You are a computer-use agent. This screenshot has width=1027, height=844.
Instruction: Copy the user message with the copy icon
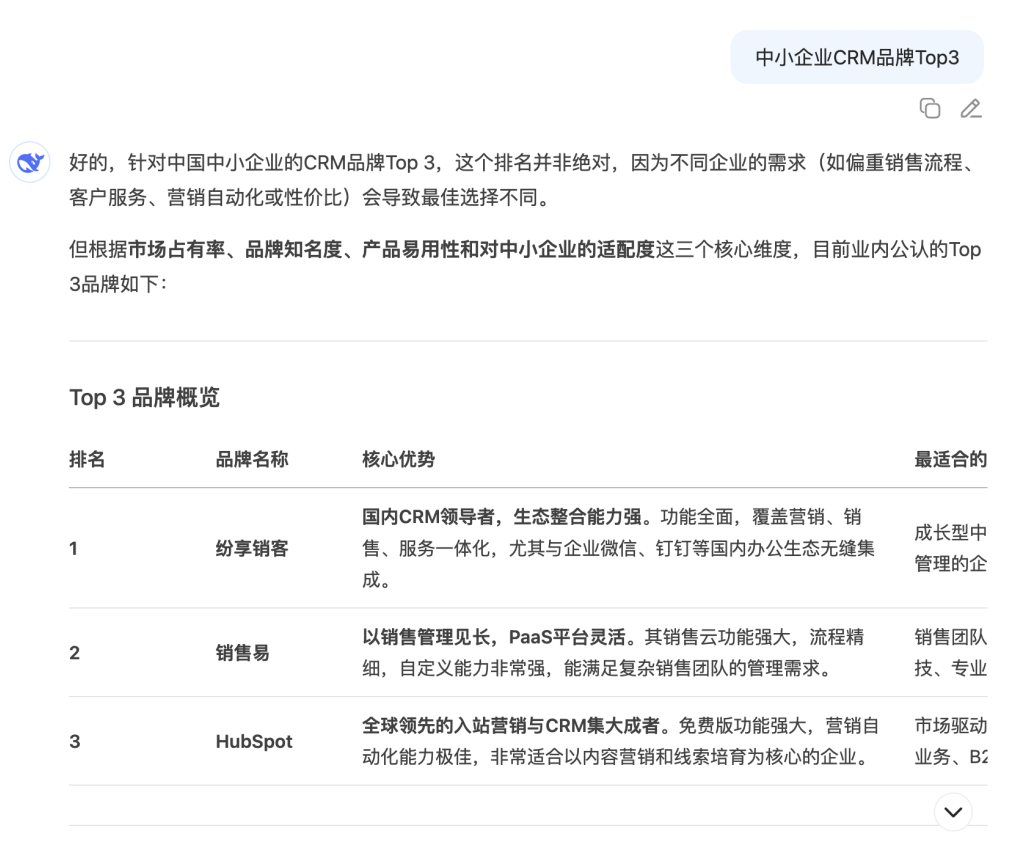[929, 108]
